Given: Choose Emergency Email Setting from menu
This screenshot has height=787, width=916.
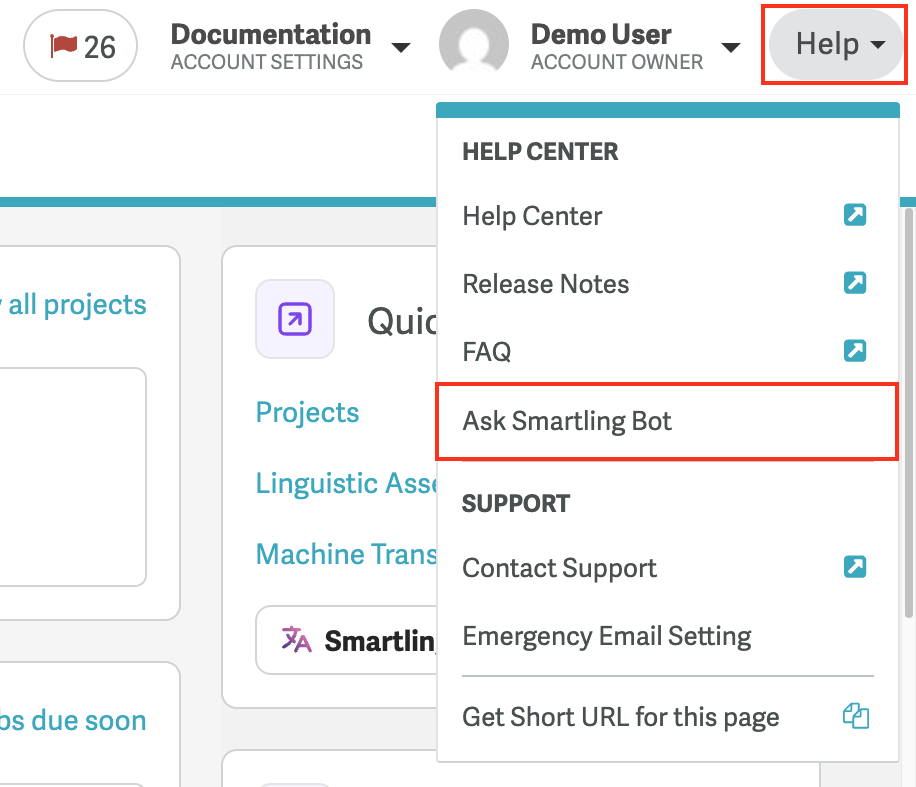Looking at the screenshot, I should 607,636.
